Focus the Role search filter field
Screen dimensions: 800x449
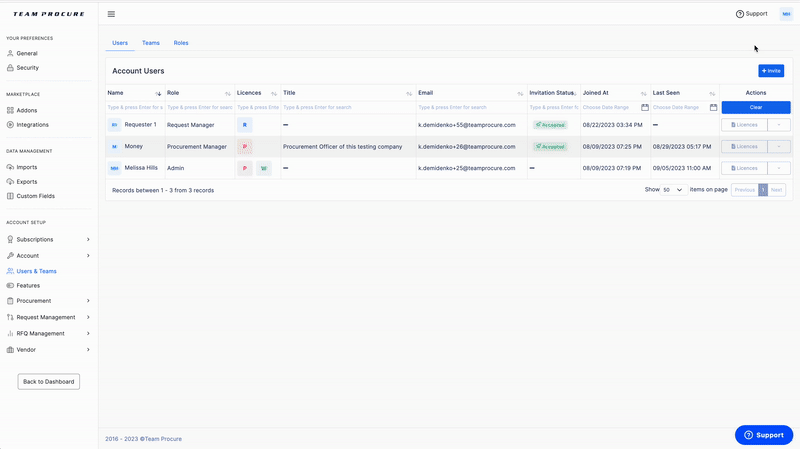[x=199, y=108]
